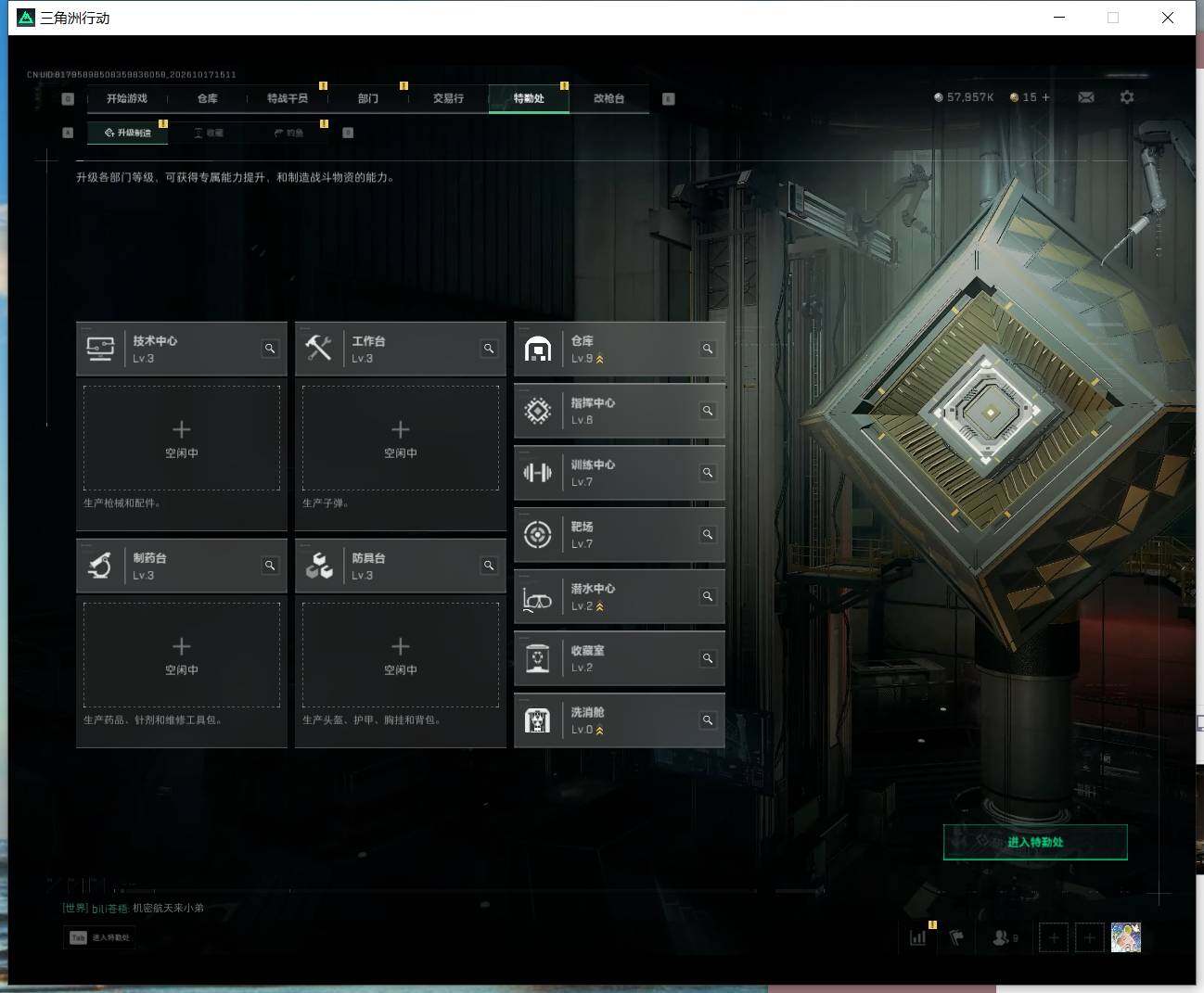Select the 升级制造 sub-tab
The width and height of the screenshot is (1204, 993).
point(128,133)
